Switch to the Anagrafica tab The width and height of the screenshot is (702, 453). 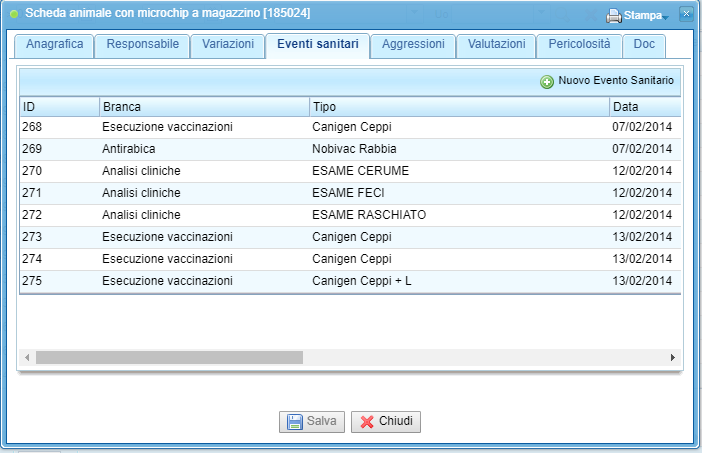pos(54,45)
